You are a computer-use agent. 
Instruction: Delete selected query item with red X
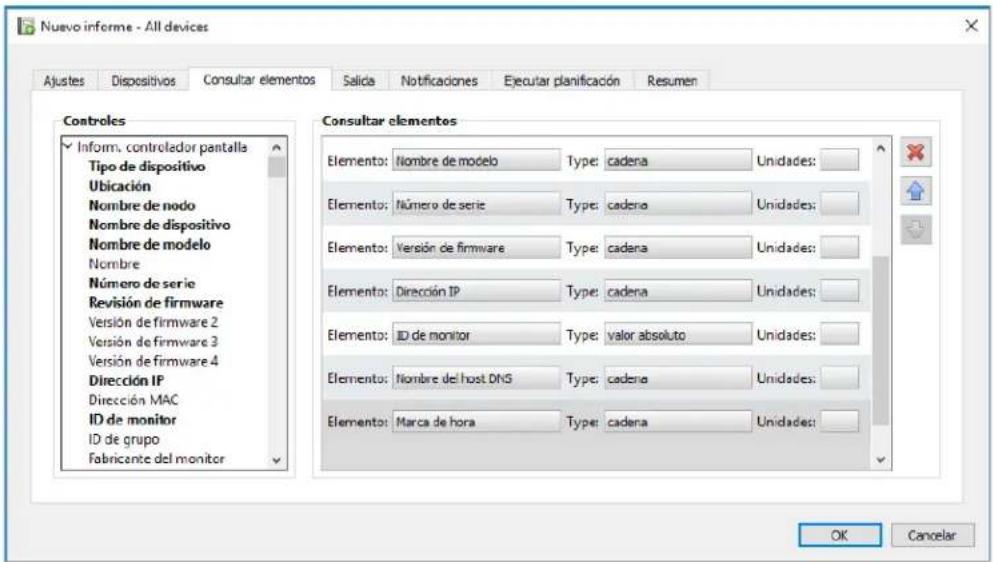coord(916,152)
